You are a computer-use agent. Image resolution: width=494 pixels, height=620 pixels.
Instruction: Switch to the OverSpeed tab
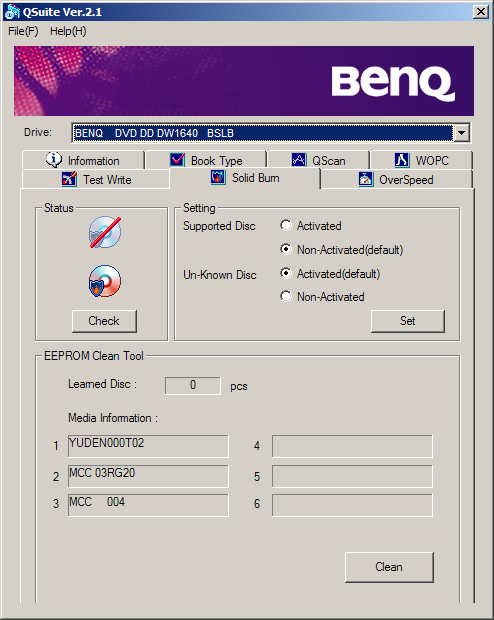point(396,180)
